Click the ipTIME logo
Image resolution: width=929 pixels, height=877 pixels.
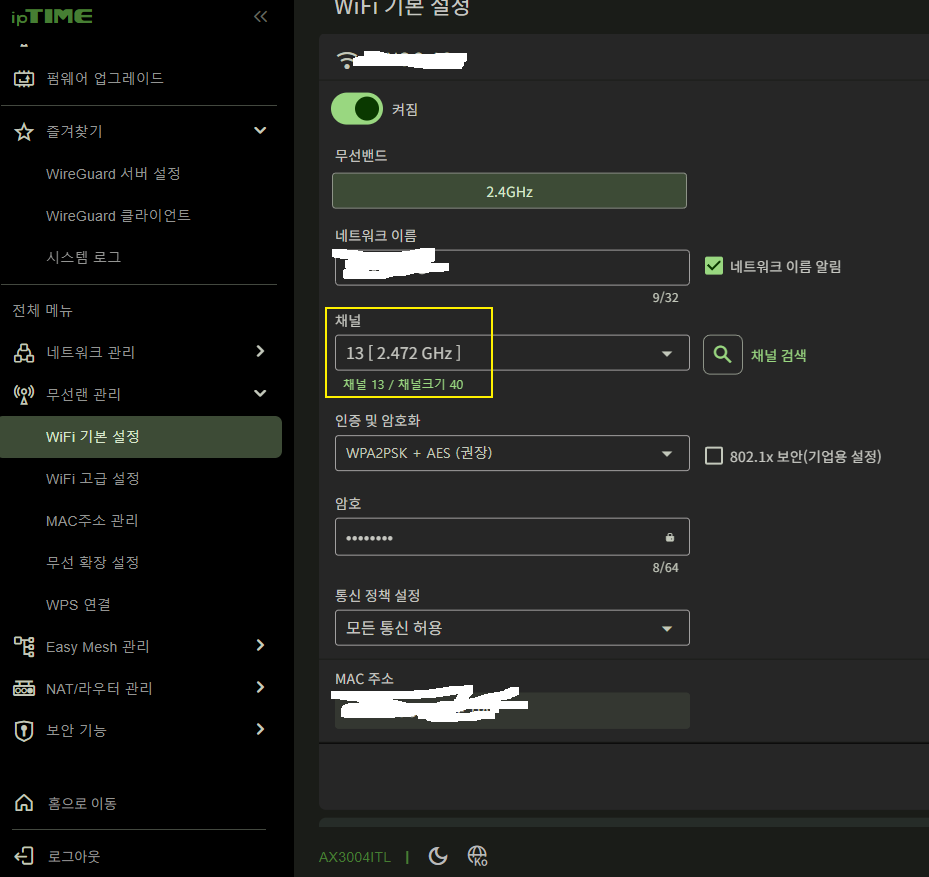point(52,17)
